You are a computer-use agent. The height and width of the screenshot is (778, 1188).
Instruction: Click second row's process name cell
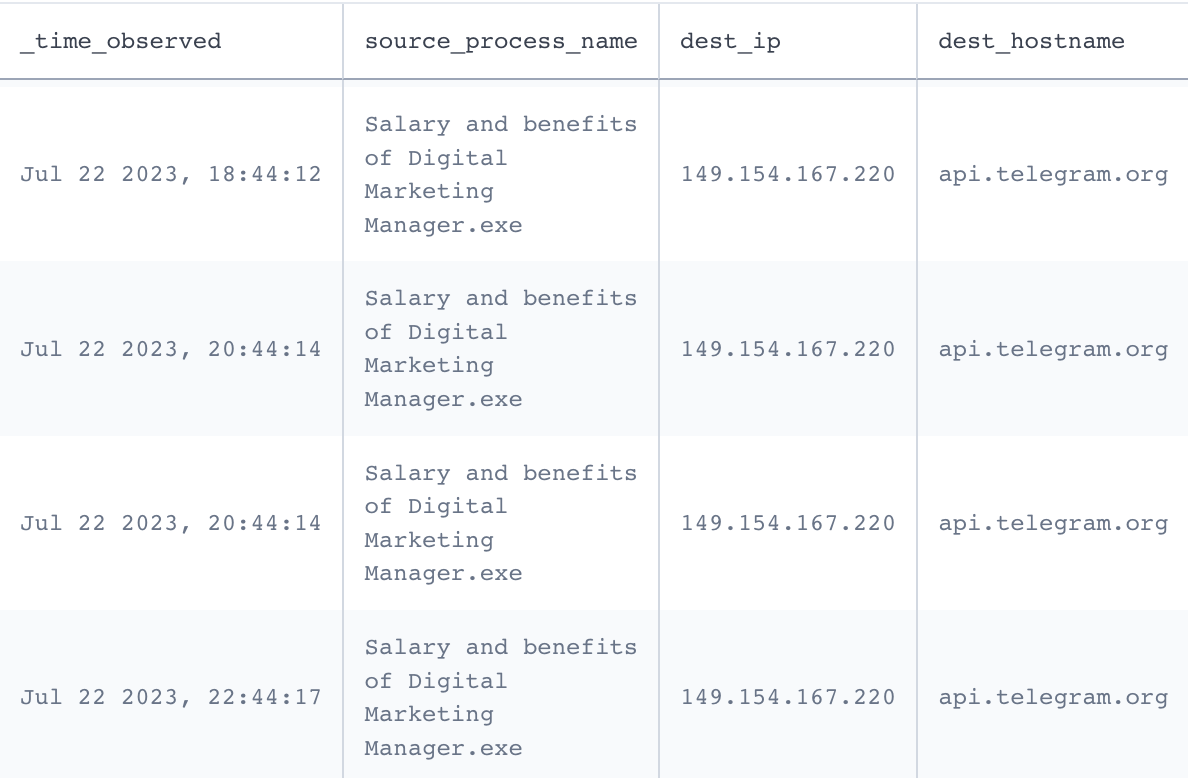pyautogui.click(x=501, y=348)
